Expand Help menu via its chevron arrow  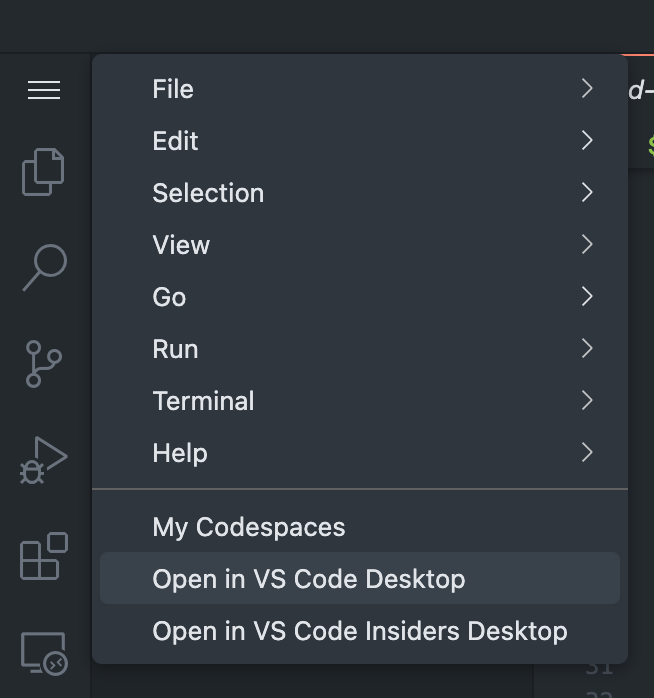(x=587, y=453)
